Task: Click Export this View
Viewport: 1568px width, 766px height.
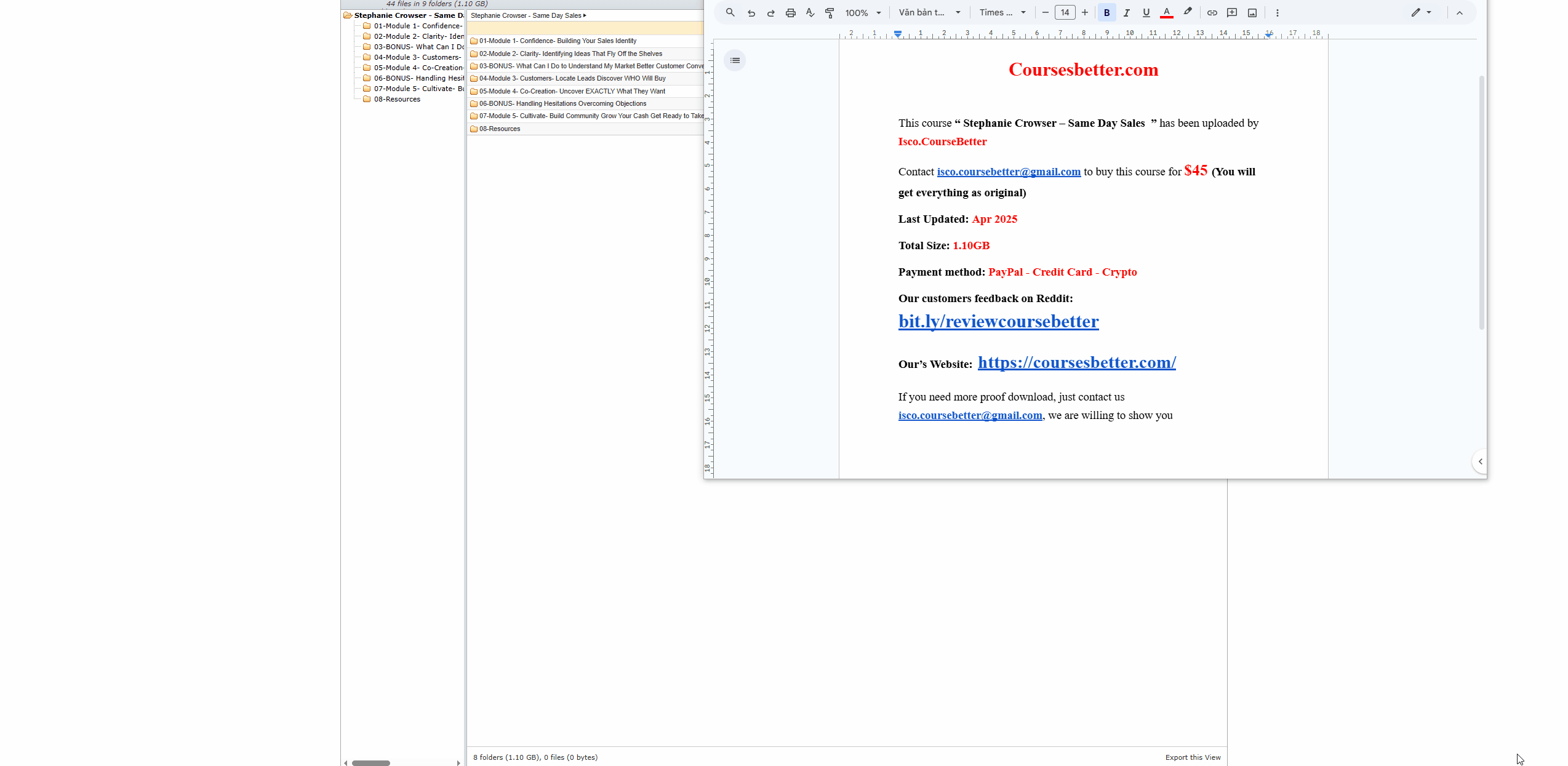Action: [1192, 757]
